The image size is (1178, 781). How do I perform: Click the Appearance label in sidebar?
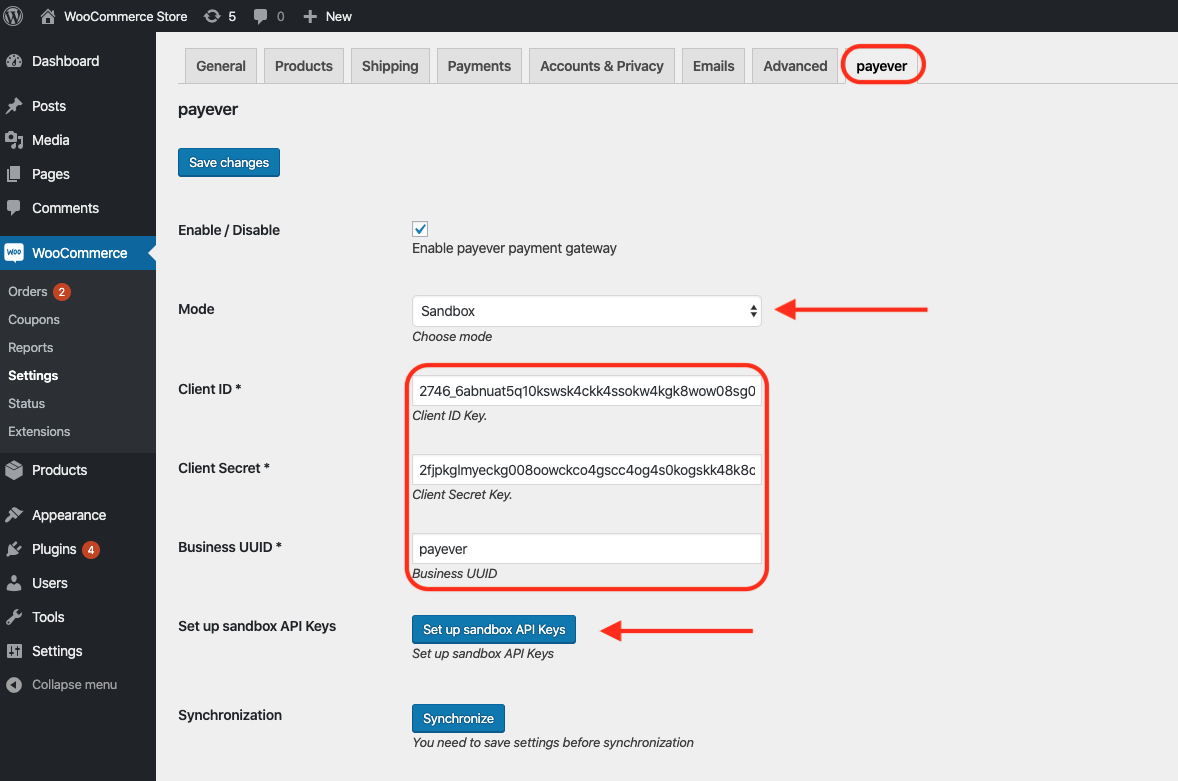click(x=69, y=515)
